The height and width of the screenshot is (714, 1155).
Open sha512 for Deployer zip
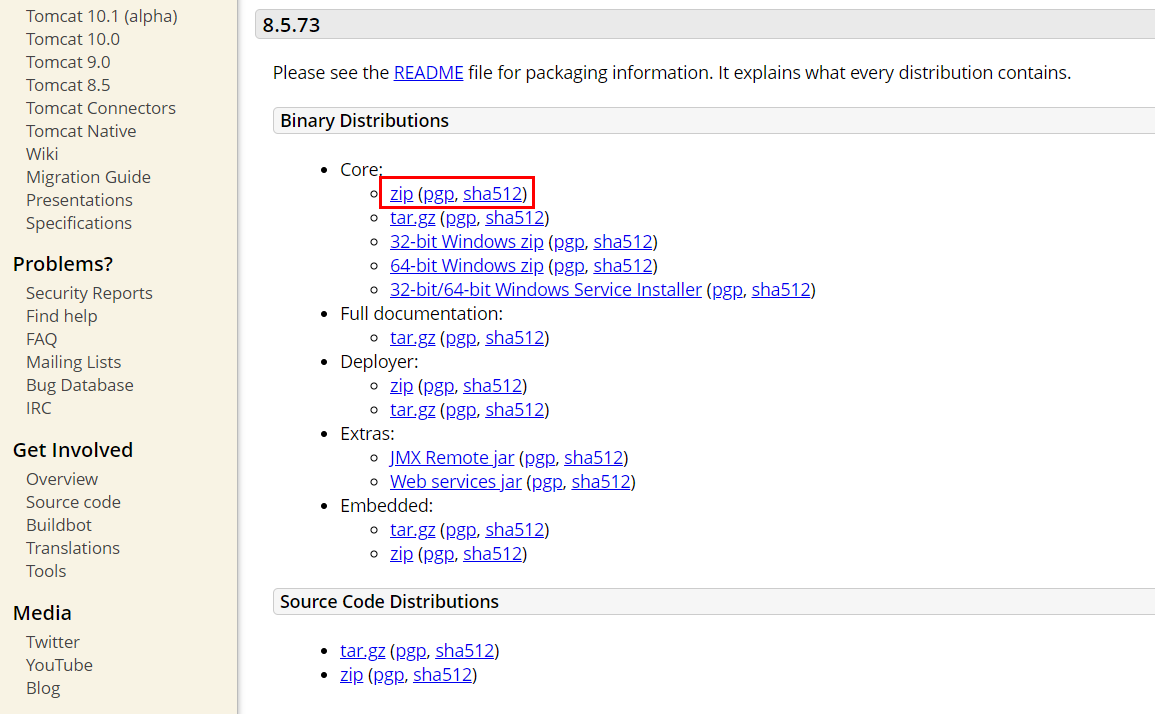(492, 385)
